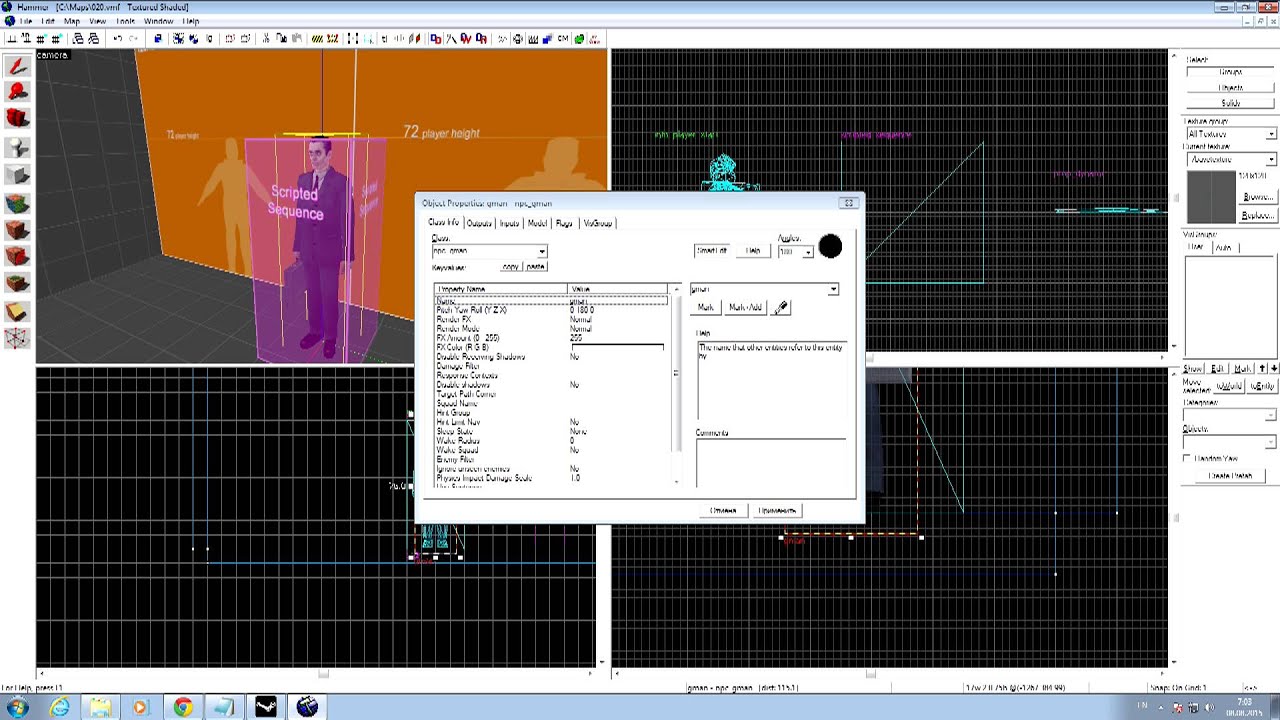Click the yellow-striped Cordon bounds icon

click(x=318, y=39)
